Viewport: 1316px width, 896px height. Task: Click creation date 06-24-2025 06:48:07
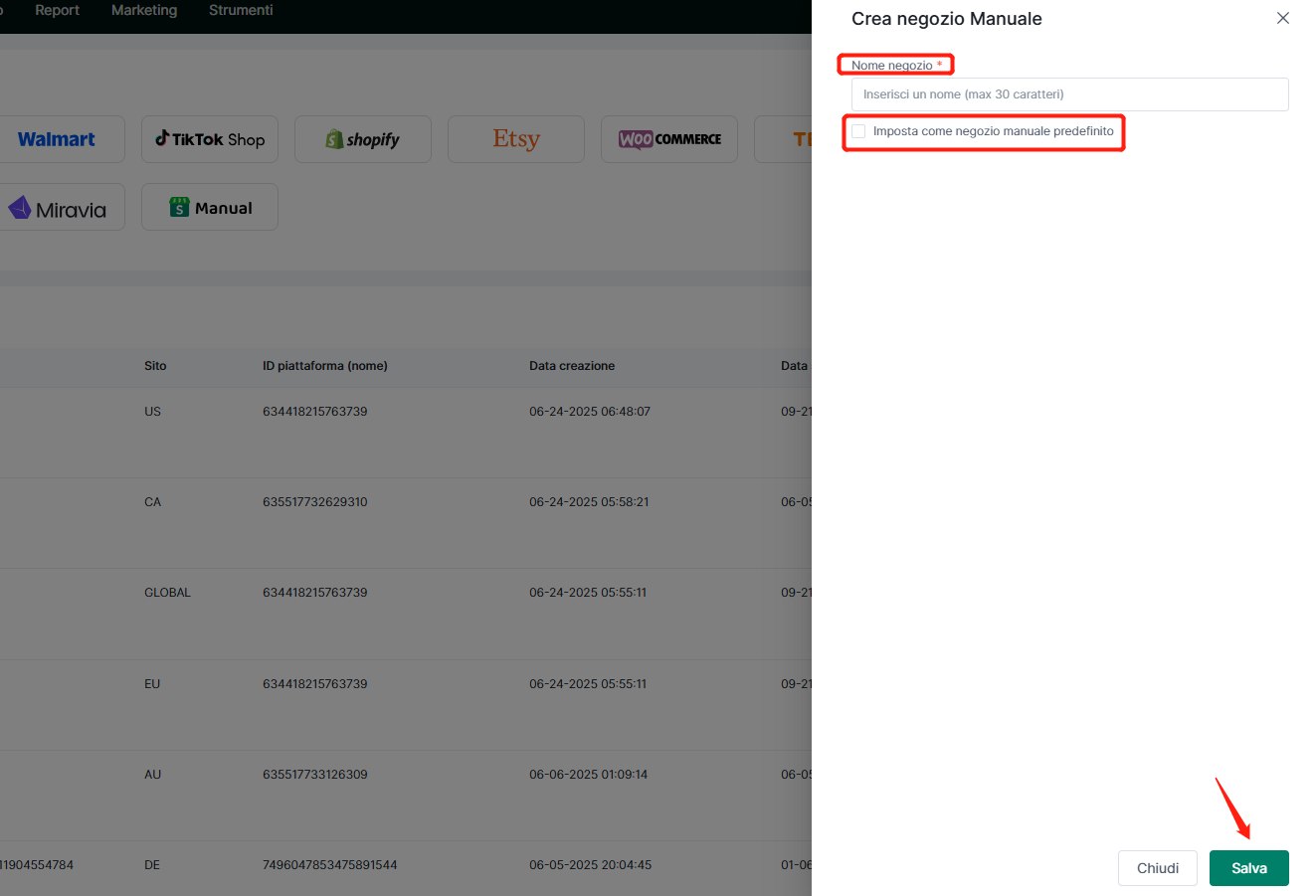pos(590,412)
